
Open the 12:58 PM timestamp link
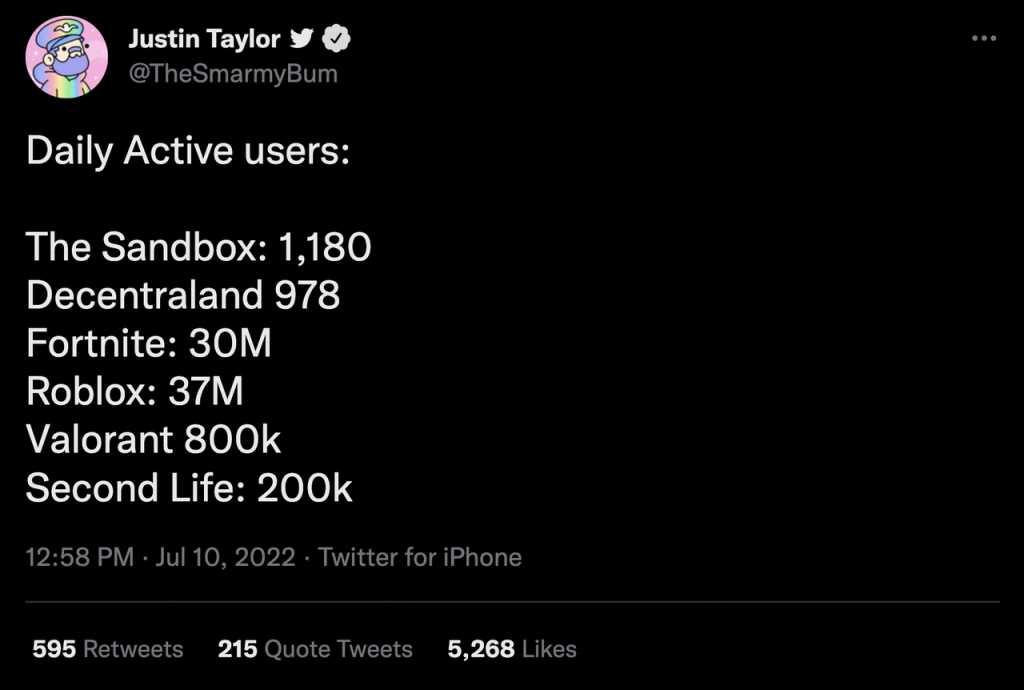tap(79, 557)
